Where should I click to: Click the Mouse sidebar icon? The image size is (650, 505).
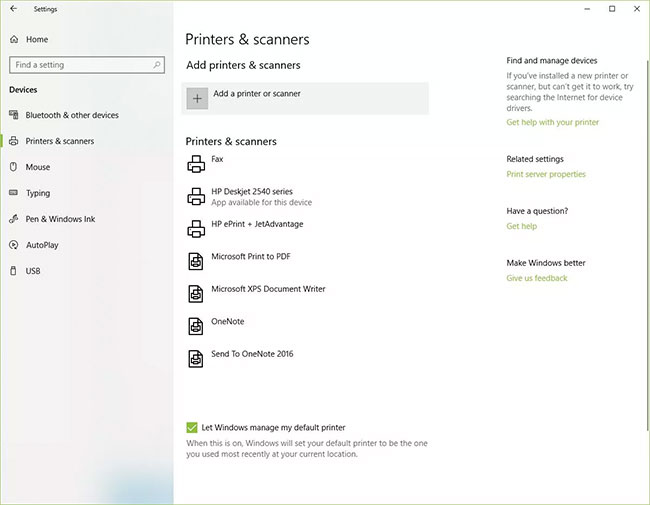(13, 167)
